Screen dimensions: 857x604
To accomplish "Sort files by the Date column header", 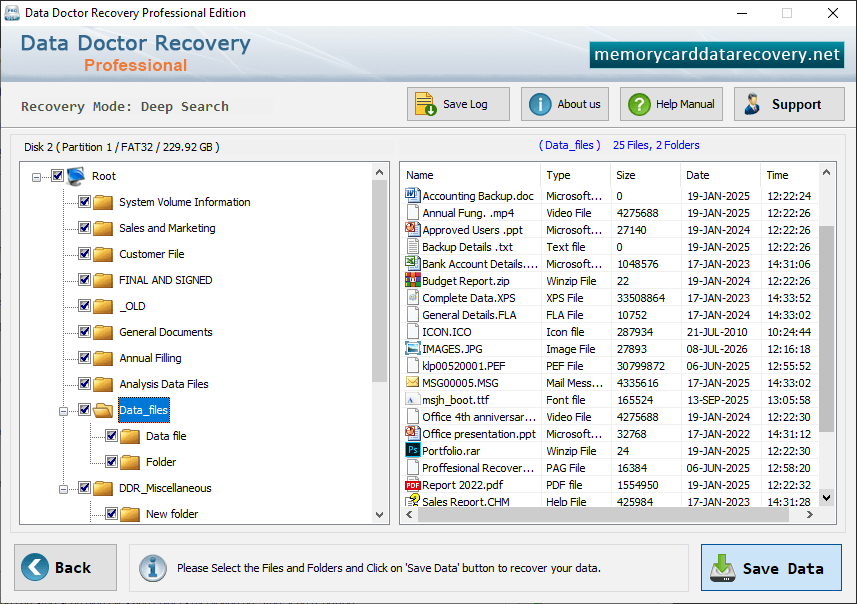I will [x=720, y=175].
